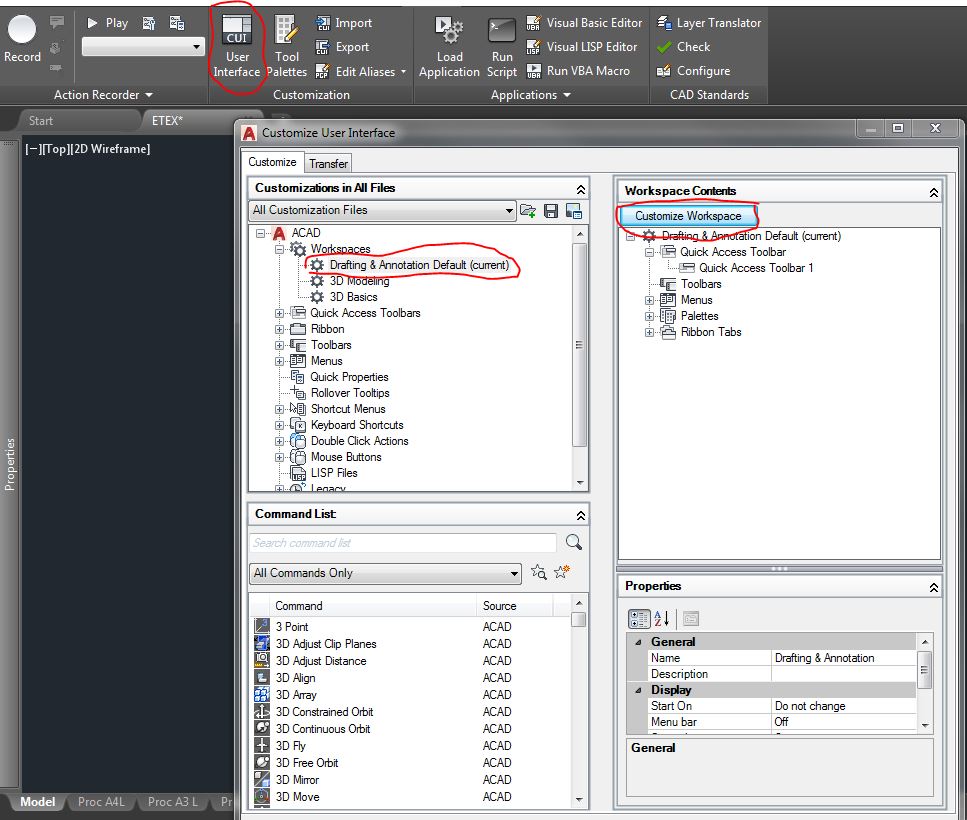Save all current customization files icon
This screenshot has height=820, width=967.
click(x=551, y=211)
